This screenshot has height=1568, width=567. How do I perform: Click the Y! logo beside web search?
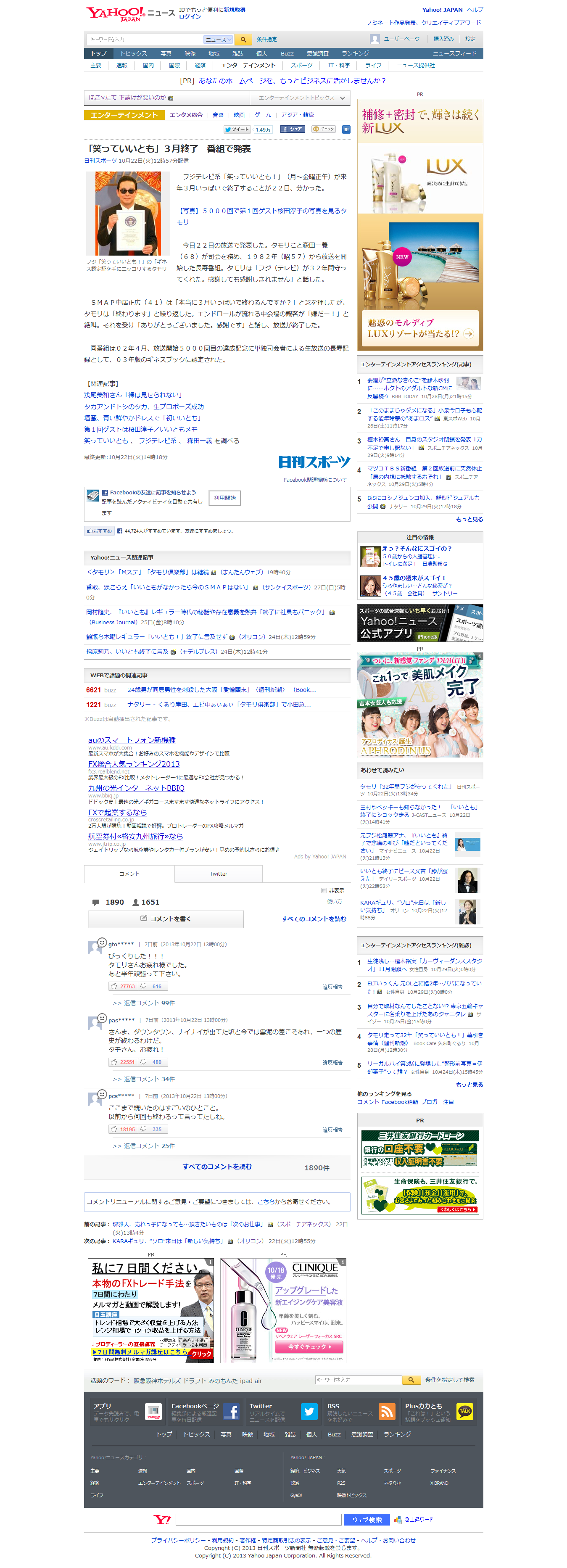pyautogui.click(x=162, y=1519)
